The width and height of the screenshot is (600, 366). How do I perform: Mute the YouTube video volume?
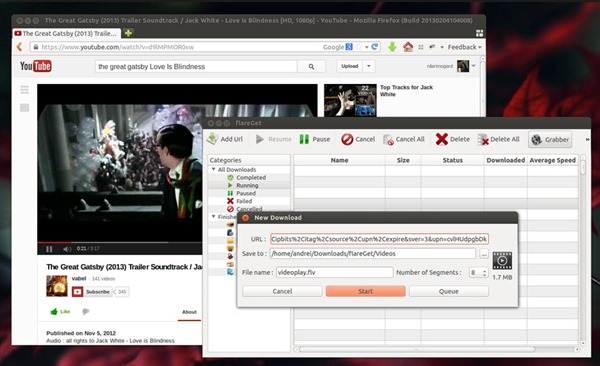click(67, 249)
